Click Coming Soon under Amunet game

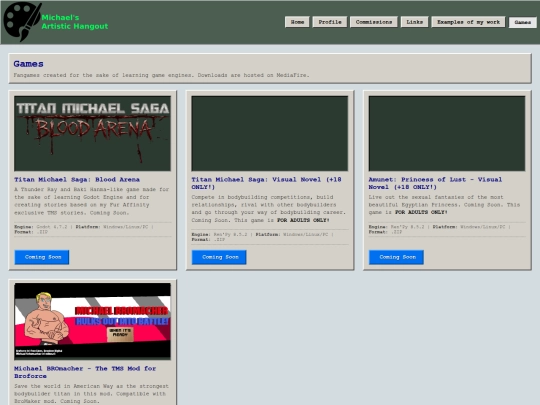pos(396,257)
